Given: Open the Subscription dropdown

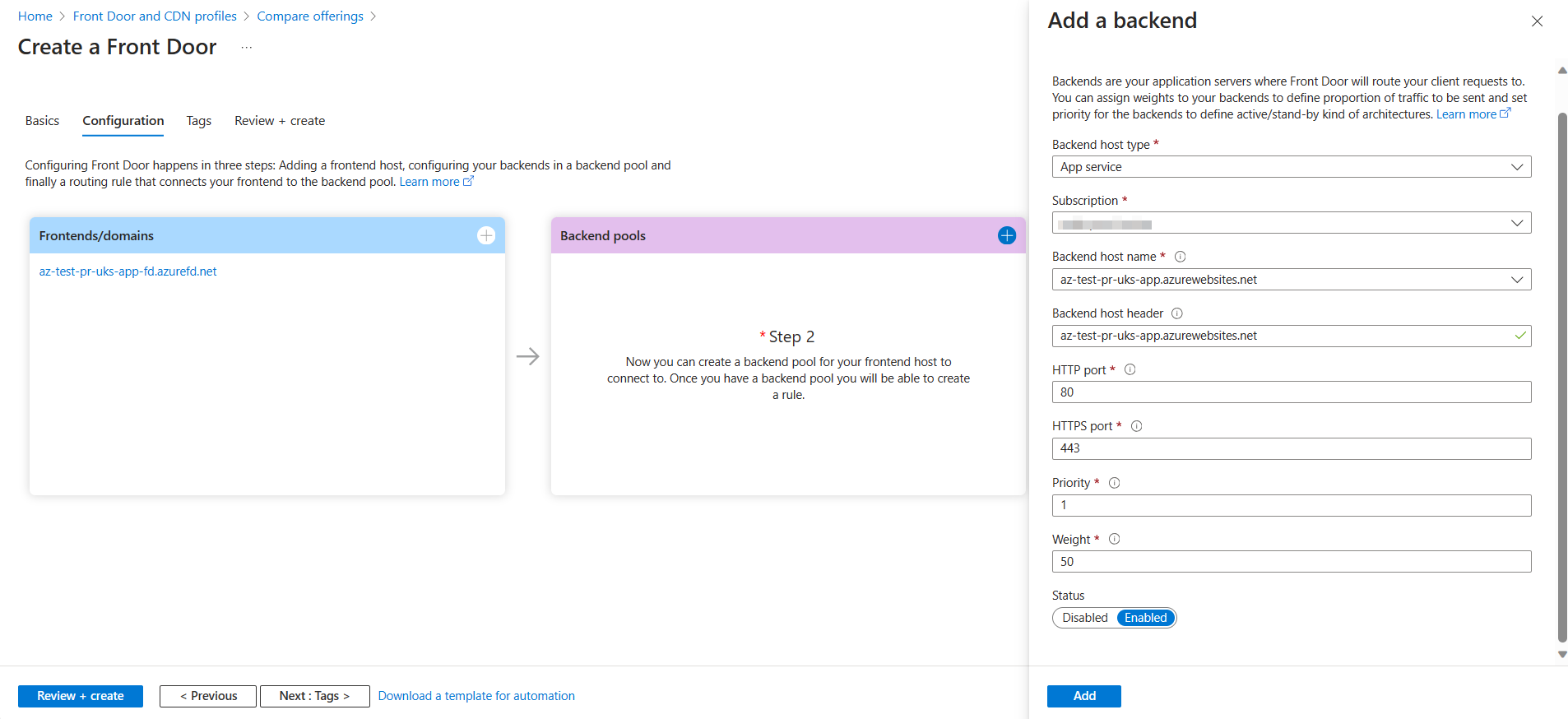Looking at the screenshot, I should click(1291, 223).
